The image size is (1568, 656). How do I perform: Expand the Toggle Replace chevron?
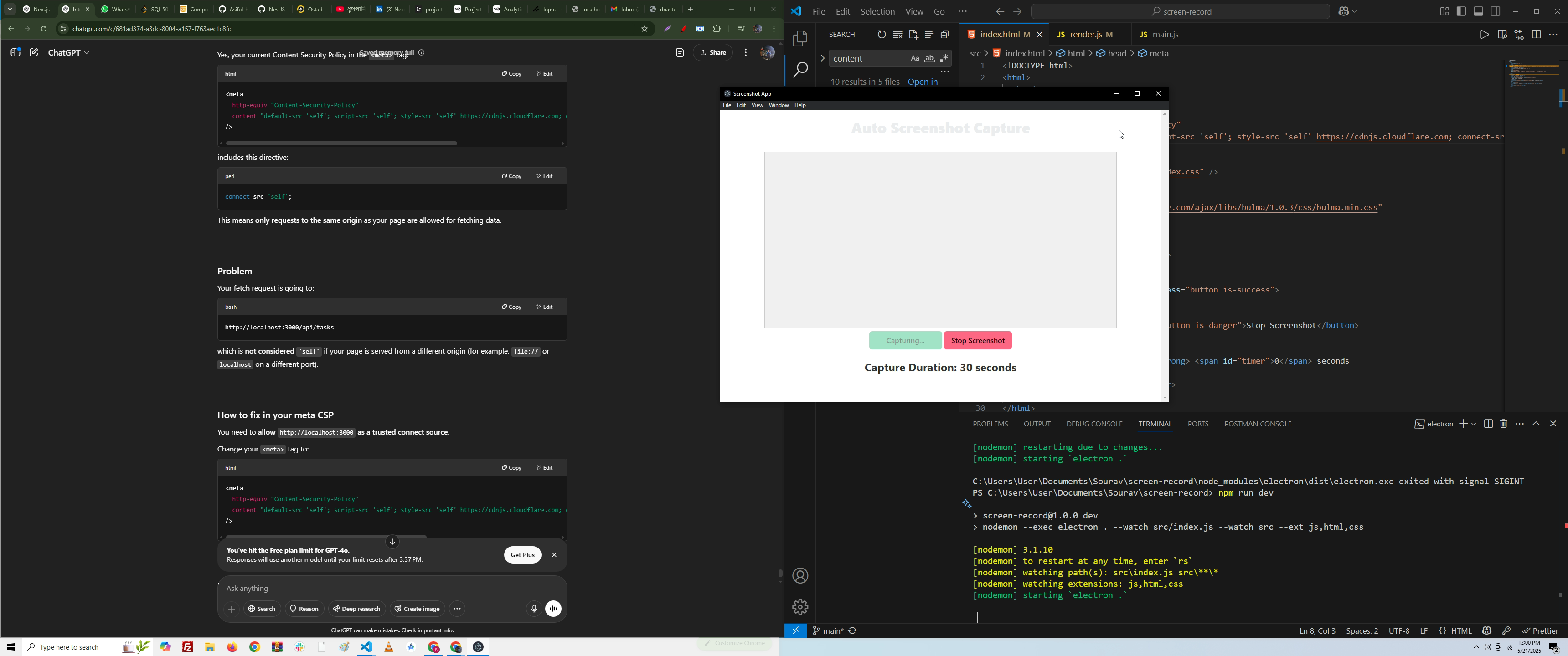pyautogui.click(x=822, y=58)
